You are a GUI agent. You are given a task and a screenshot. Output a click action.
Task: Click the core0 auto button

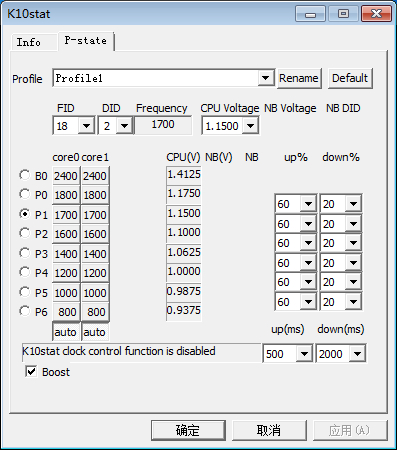[66, 332]
